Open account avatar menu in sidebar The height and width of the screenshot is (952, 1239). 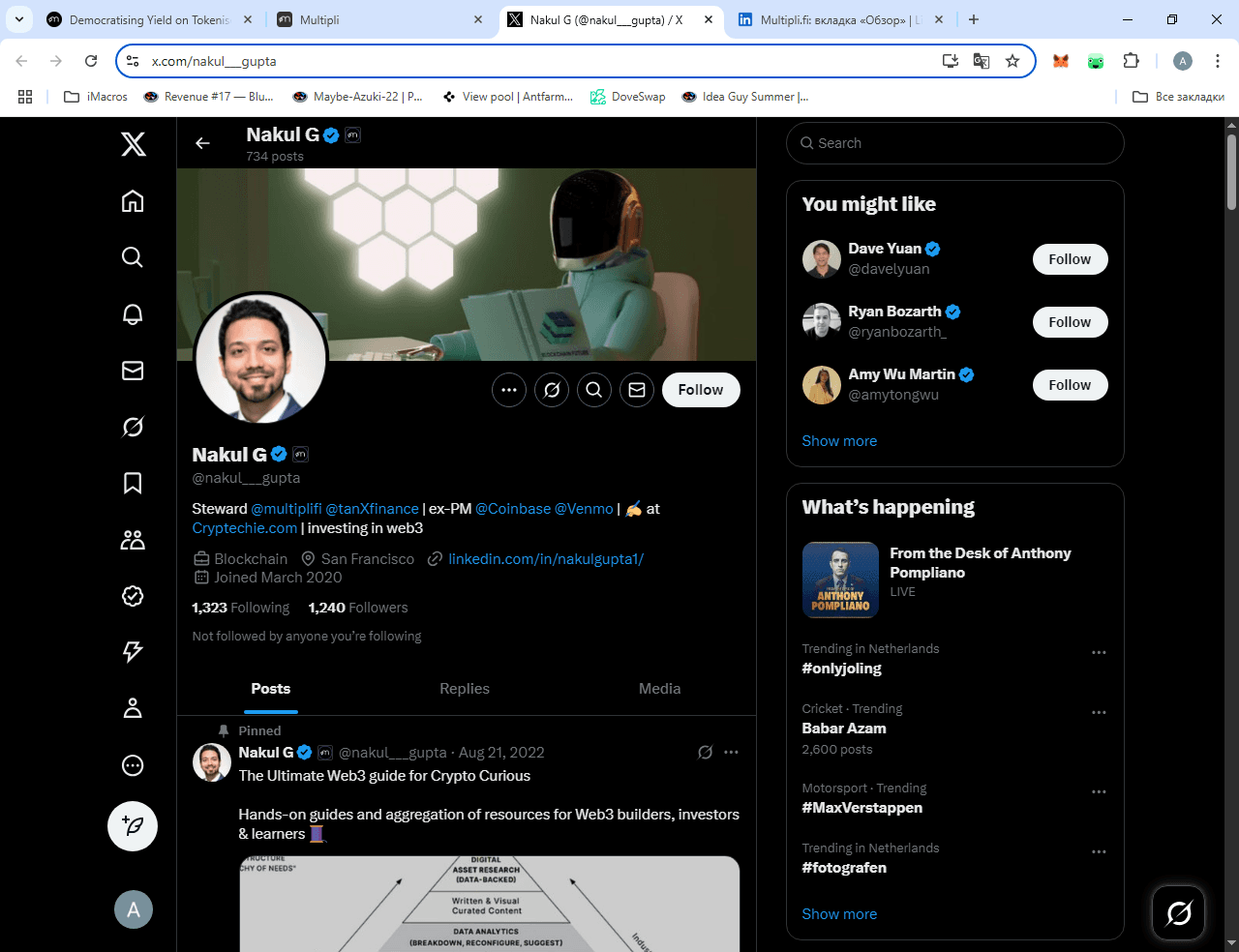(134, 909)
